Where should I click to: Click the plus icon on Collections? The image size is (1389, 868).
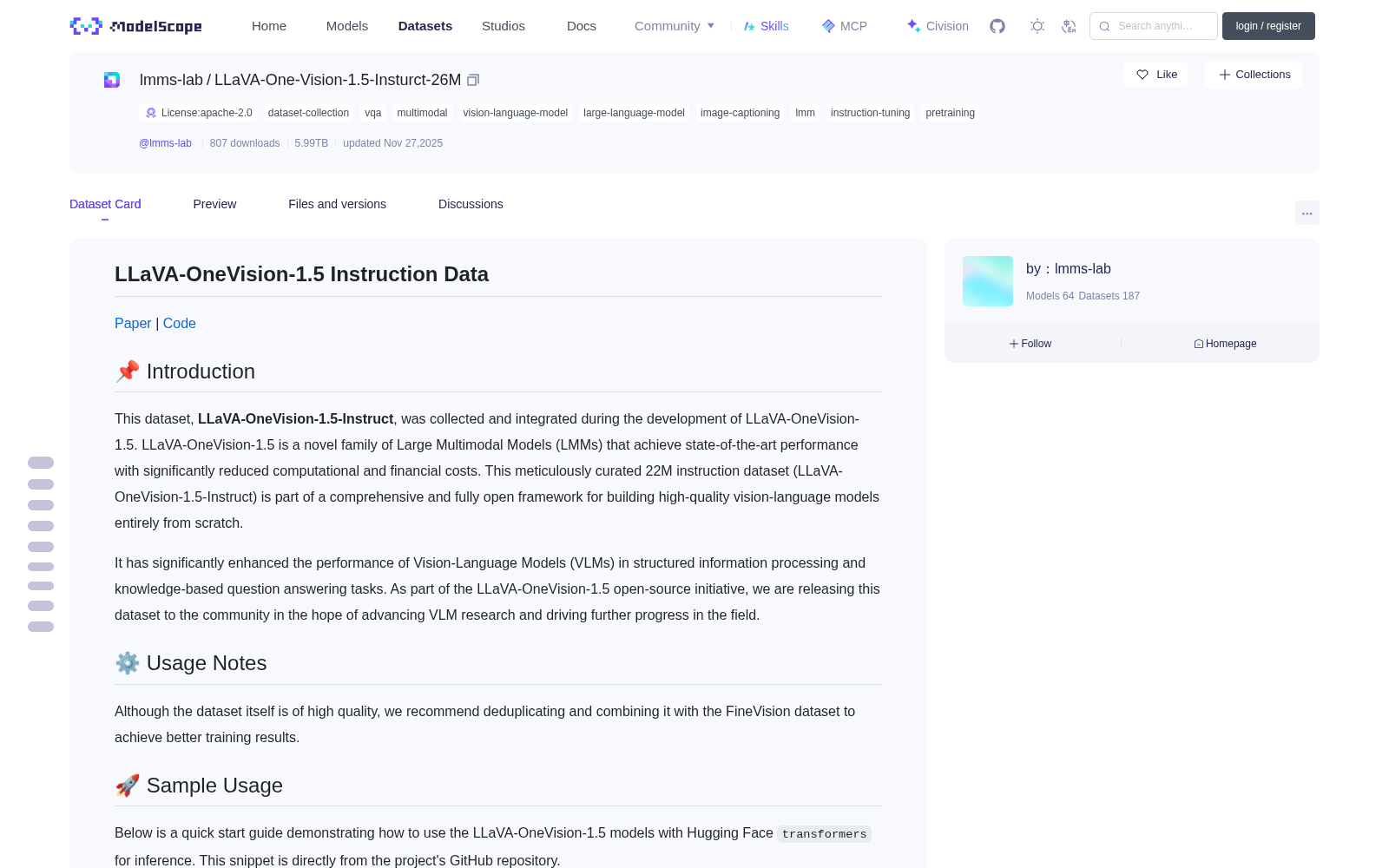[1225, 75]
